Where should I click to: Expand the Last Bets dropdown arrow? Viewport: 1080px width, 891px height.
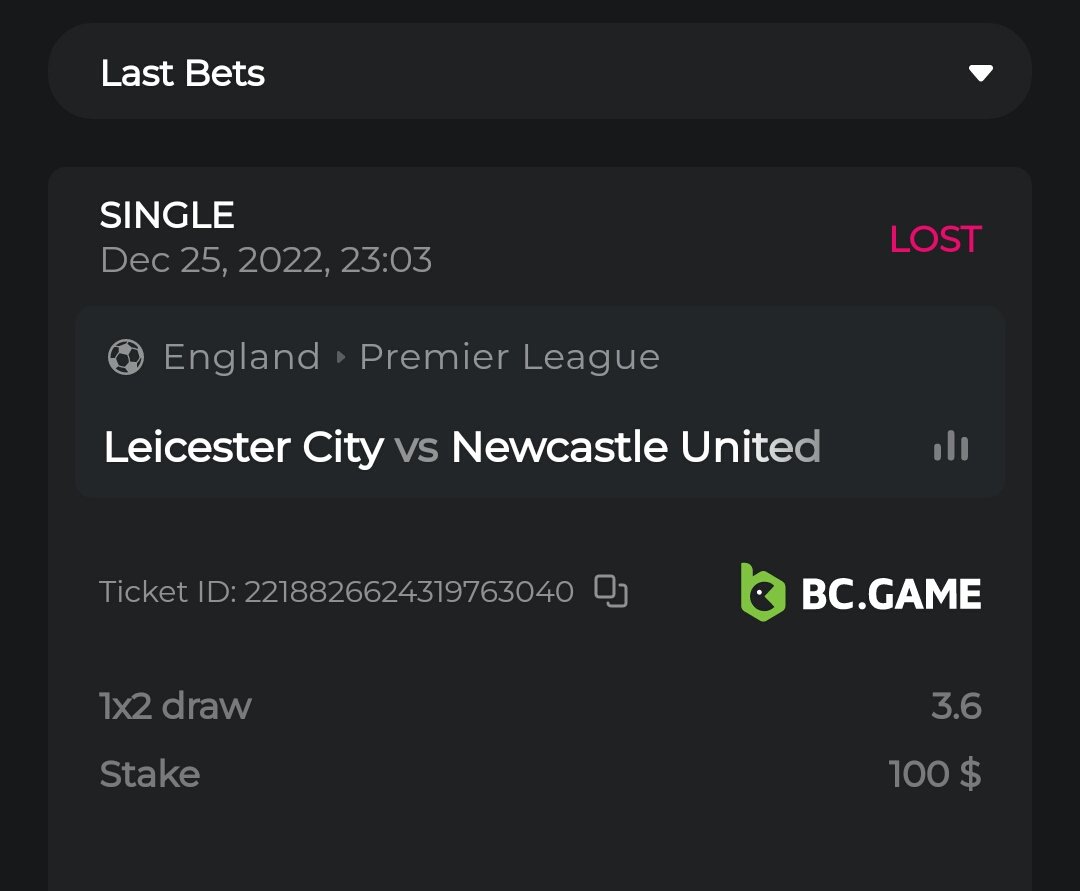(x=980, y=73)
